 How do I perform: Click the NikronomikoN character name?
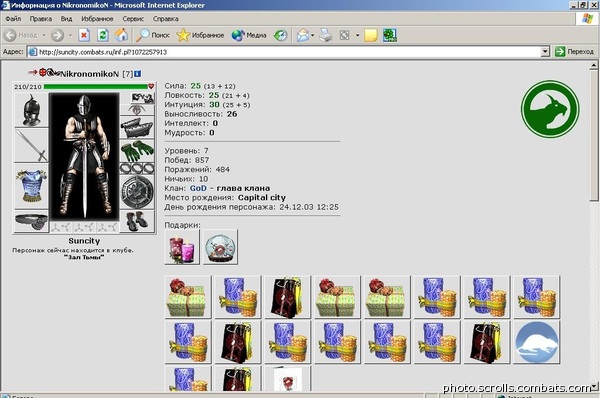click(90, 74)
